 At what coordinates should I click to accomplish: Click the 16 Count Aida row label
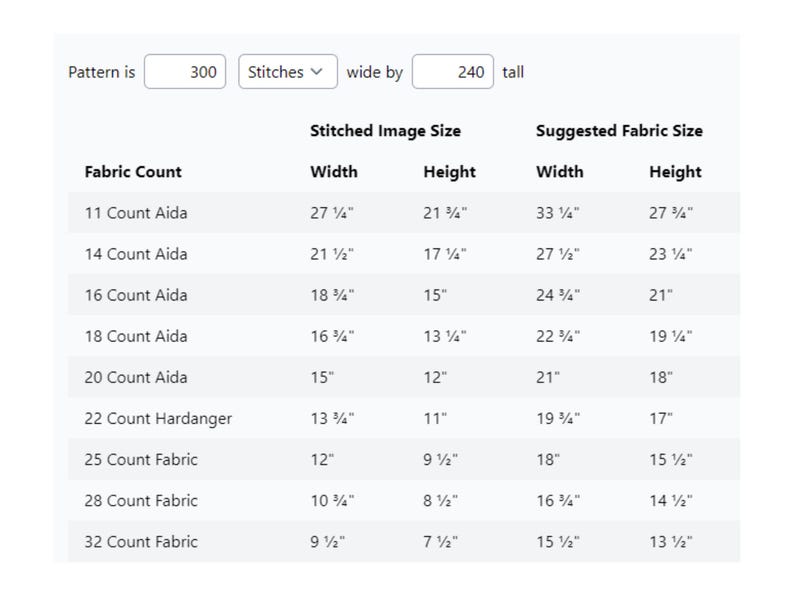tap(136, 295)
